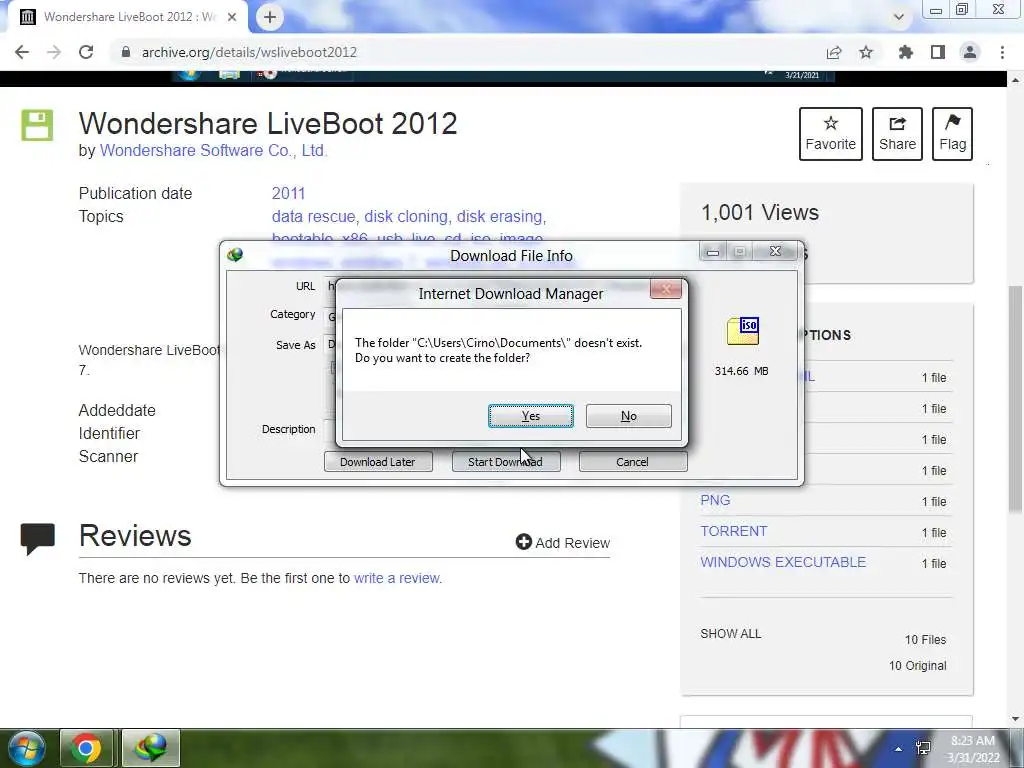The image size is (1024, 768).
Task: Close the Wondershare LiveBoot 2012 tab
Action: 232,17
